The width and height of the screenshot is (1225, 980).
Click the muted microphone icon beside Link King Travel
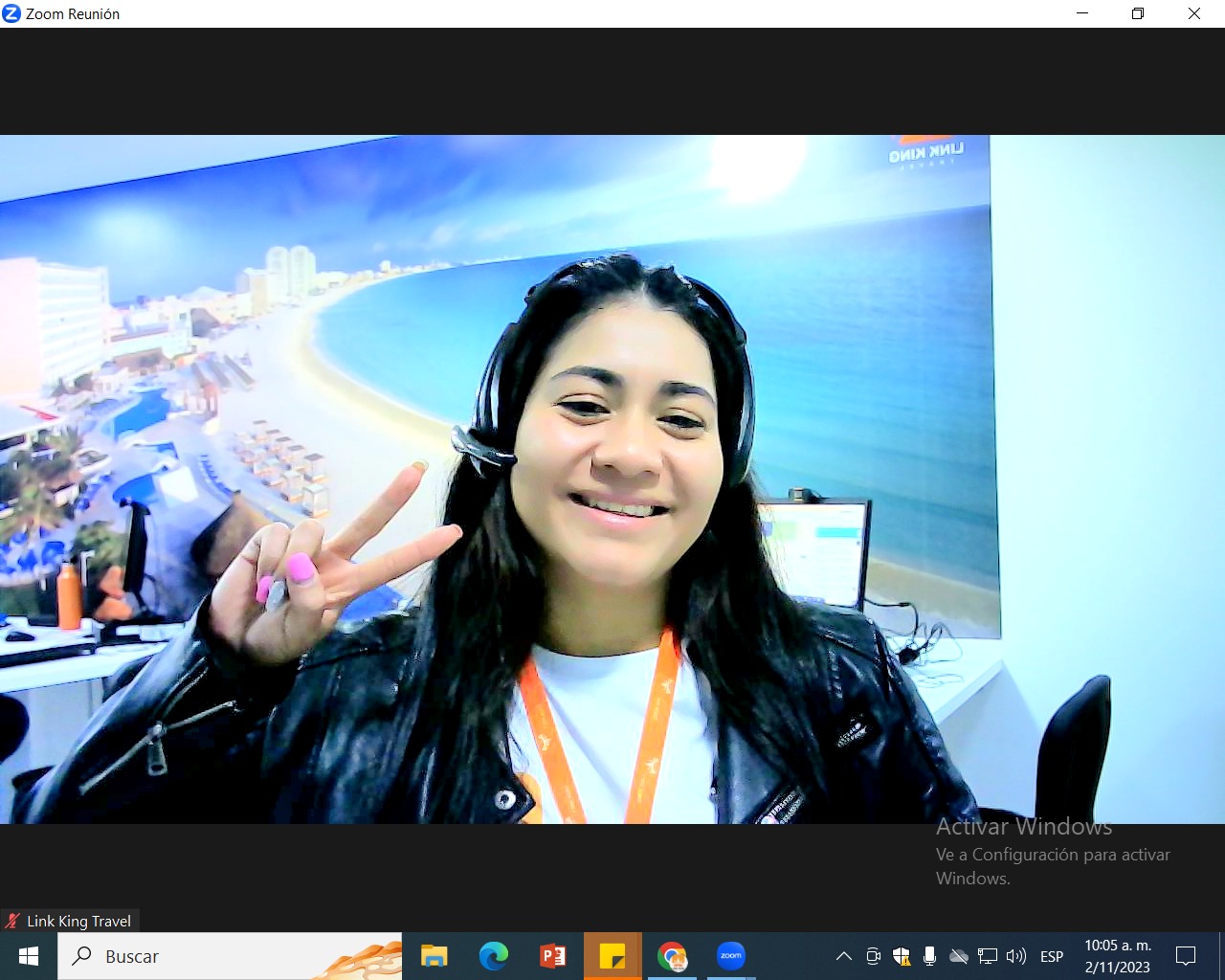click(12, 921)
